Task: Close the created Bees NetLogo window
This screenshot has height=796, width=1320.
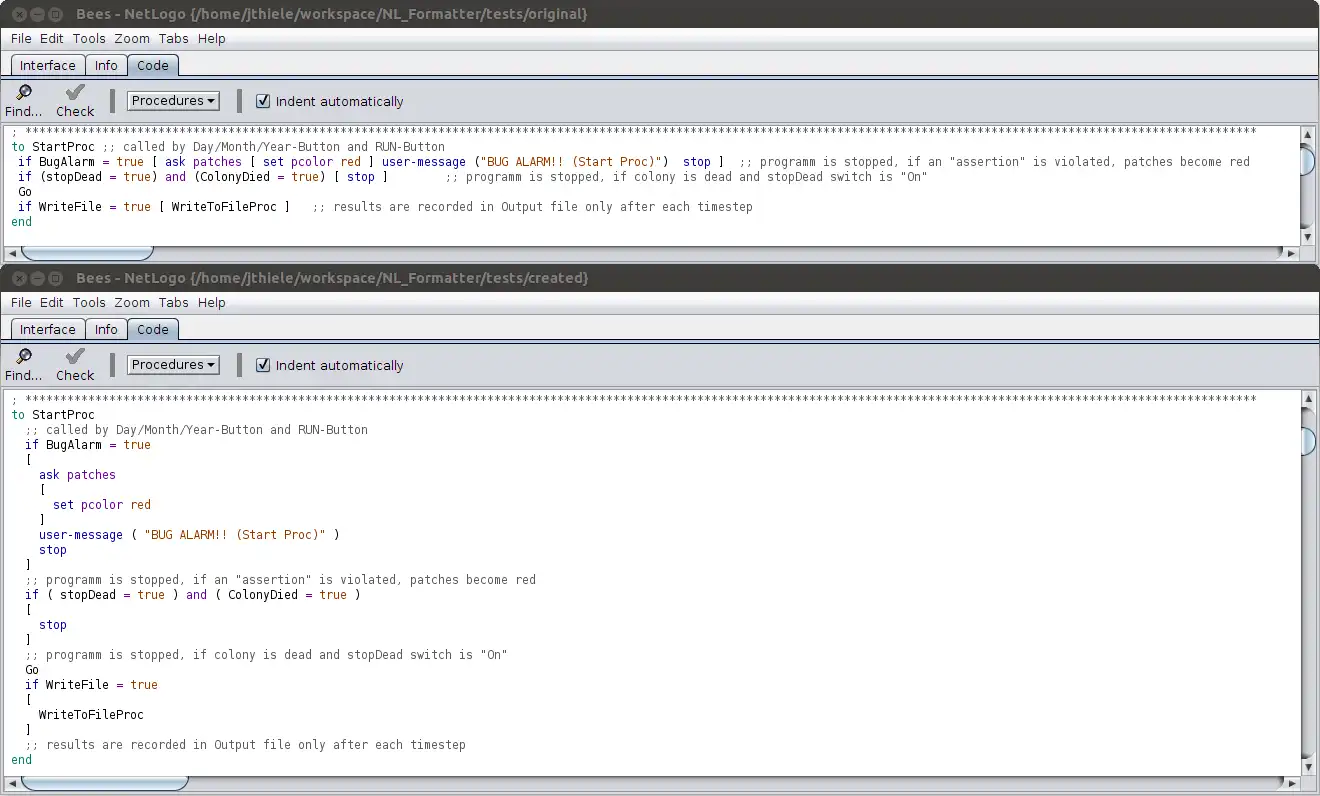Action: (20, 277)
